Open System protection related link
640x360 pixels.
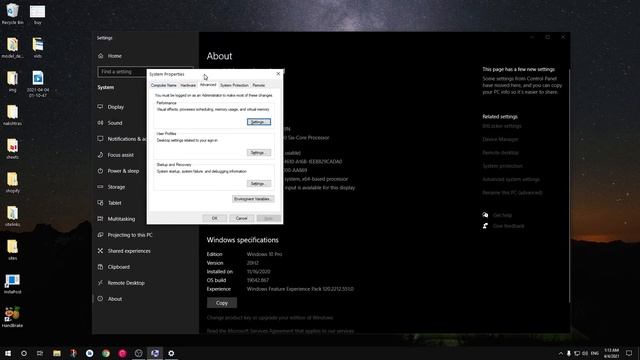(x=502, y=166)
